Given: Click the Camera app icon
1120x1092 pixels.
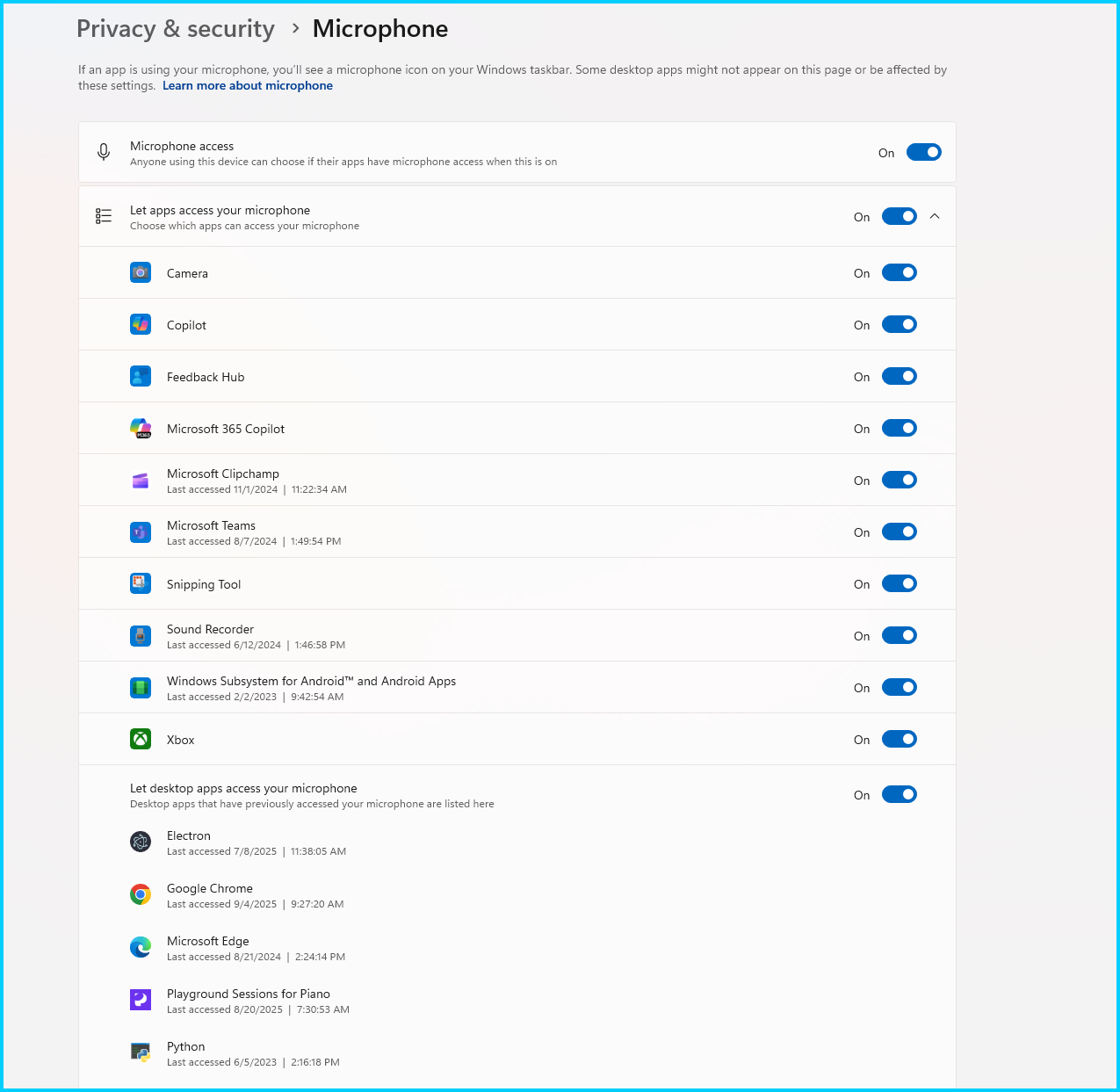Looking at the screenshot, I should (x=141, y=273).
